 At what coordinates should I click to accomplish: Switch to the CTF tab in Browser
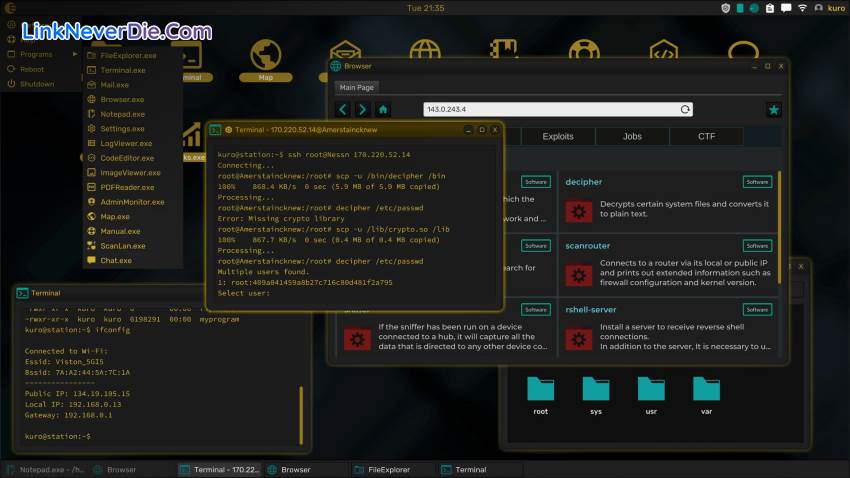[x=706, y=136]
